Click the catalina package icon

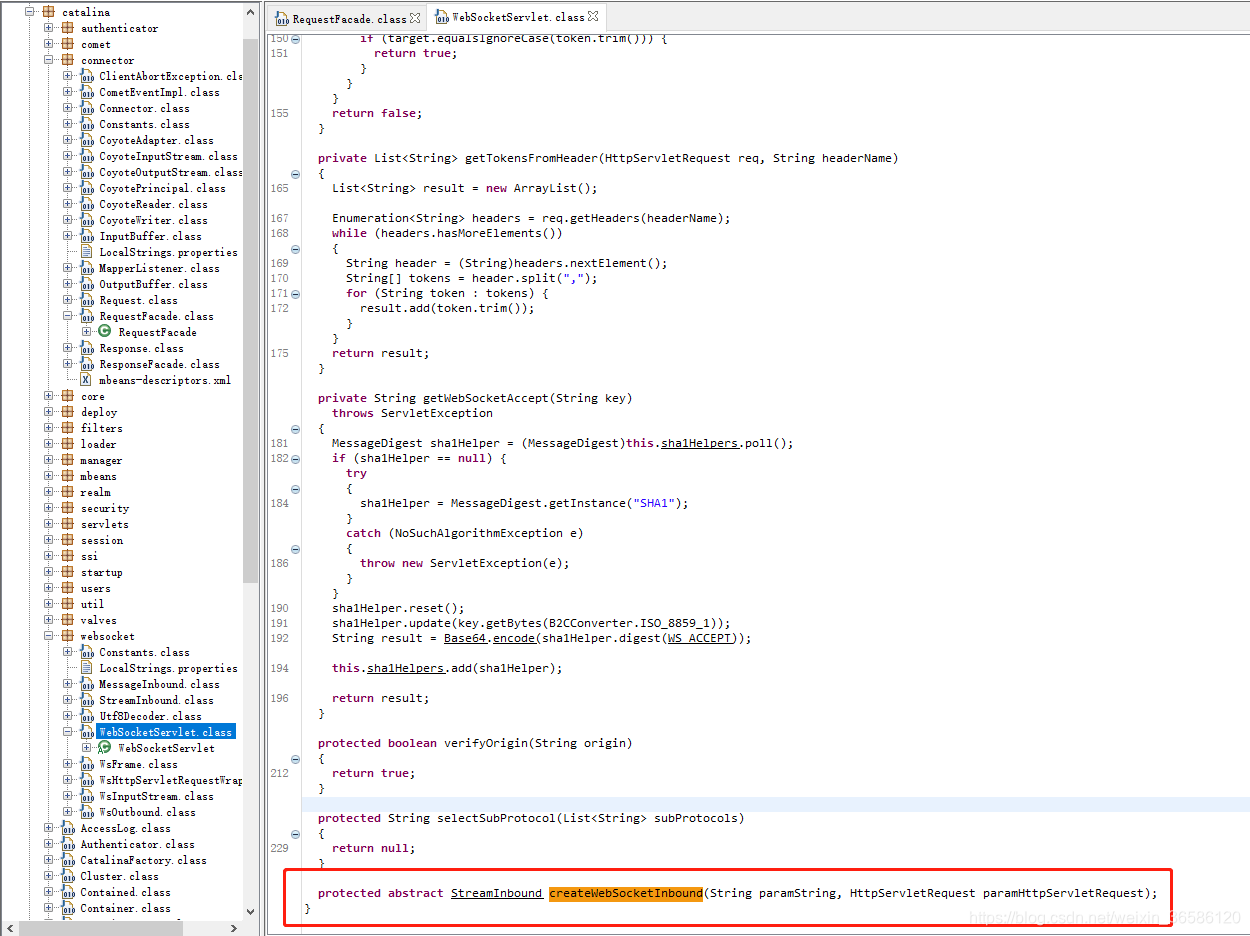(49, 12)
